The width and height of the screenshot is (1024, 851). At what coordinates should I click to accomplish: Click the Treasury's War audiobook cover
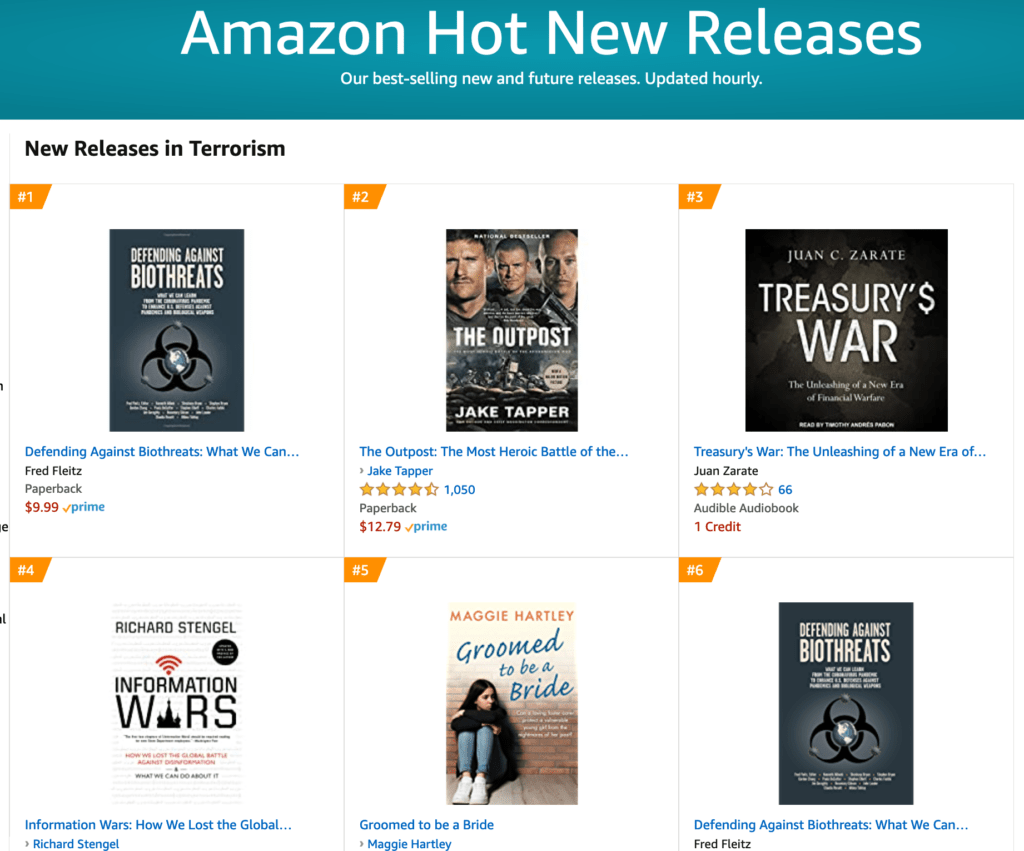pyautogui.click(x=846, y=330)
